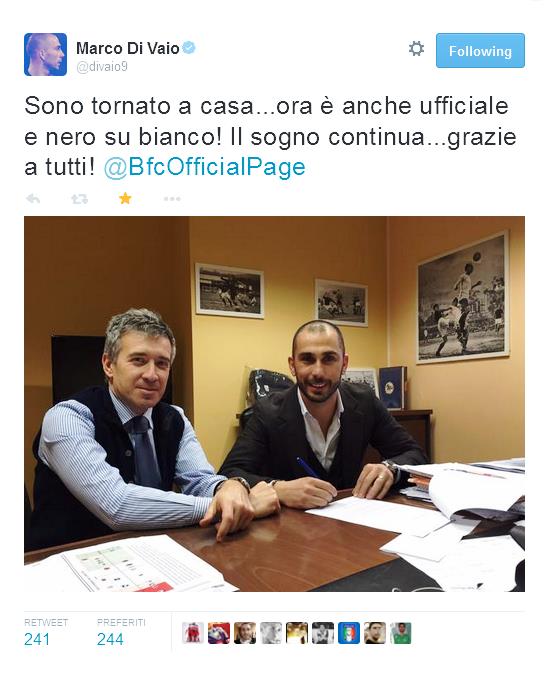Open the Italy crest avatar in the favoriters row
The image size is (546, 682).
point(349,633)
